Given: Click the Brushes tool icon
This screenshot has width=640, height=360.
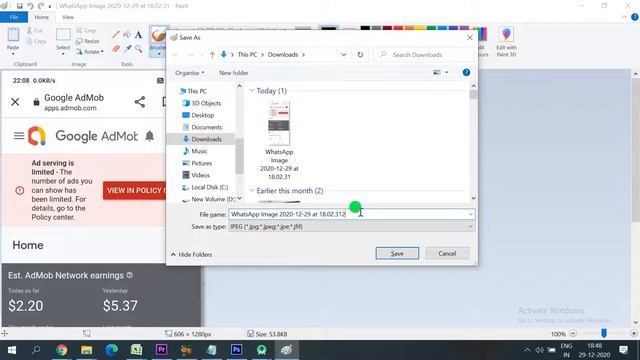Looking at the screenshot, I should tap(158, 36).
